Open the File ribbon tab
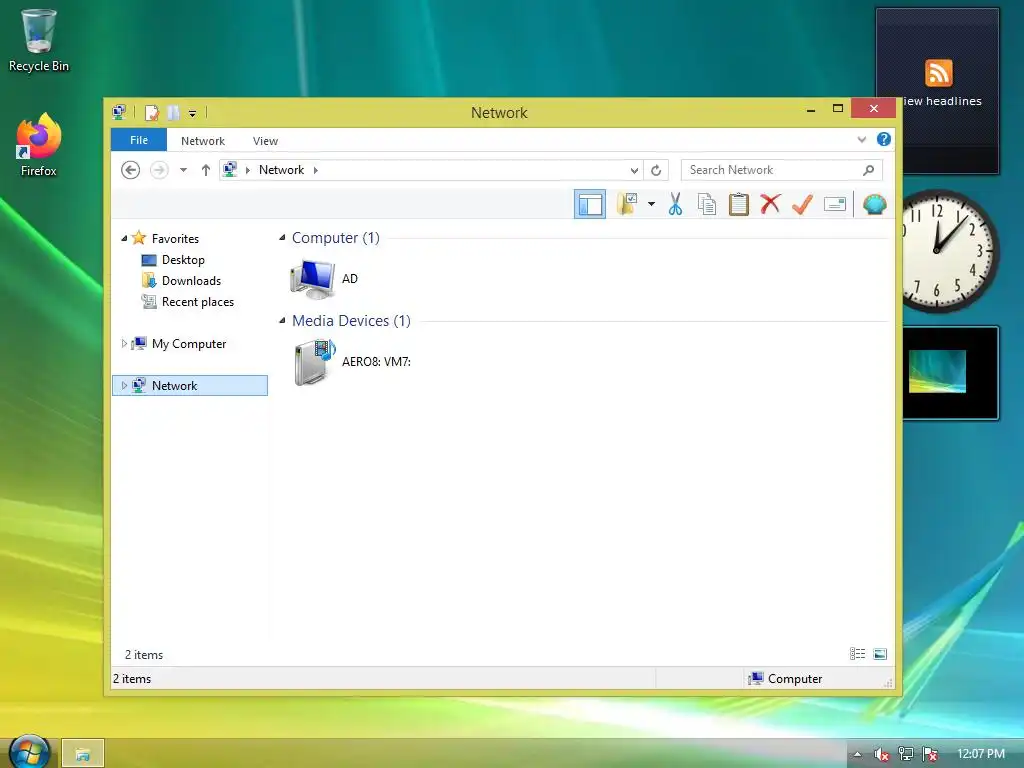Screen dimensions: 1024x768 coord(139,140)
